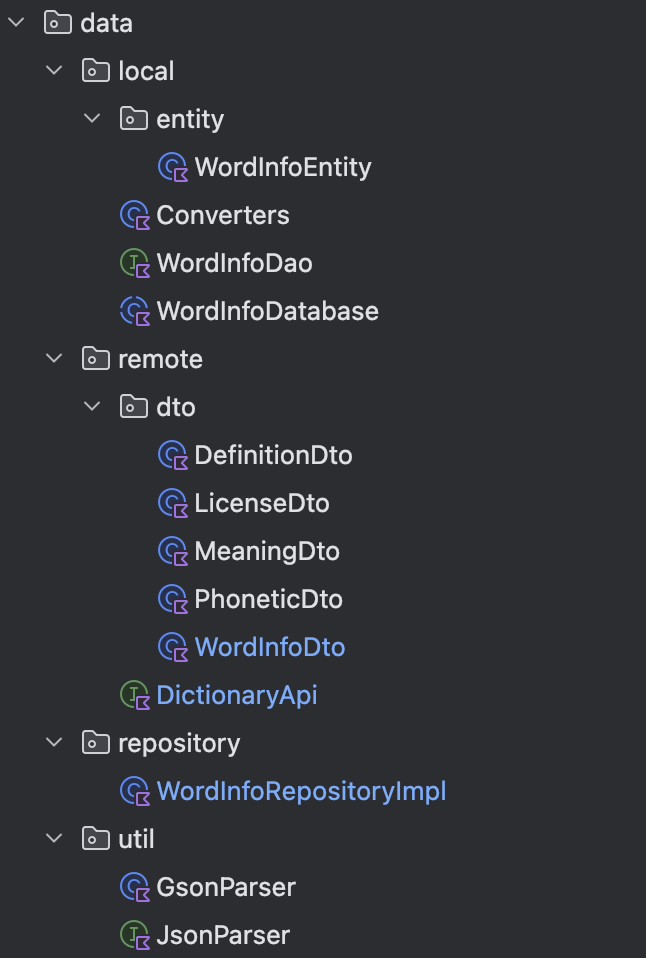The height and width of the screenshot is (958, 646).
Task: Click the Converters class icon
Action: pos(134,215)
